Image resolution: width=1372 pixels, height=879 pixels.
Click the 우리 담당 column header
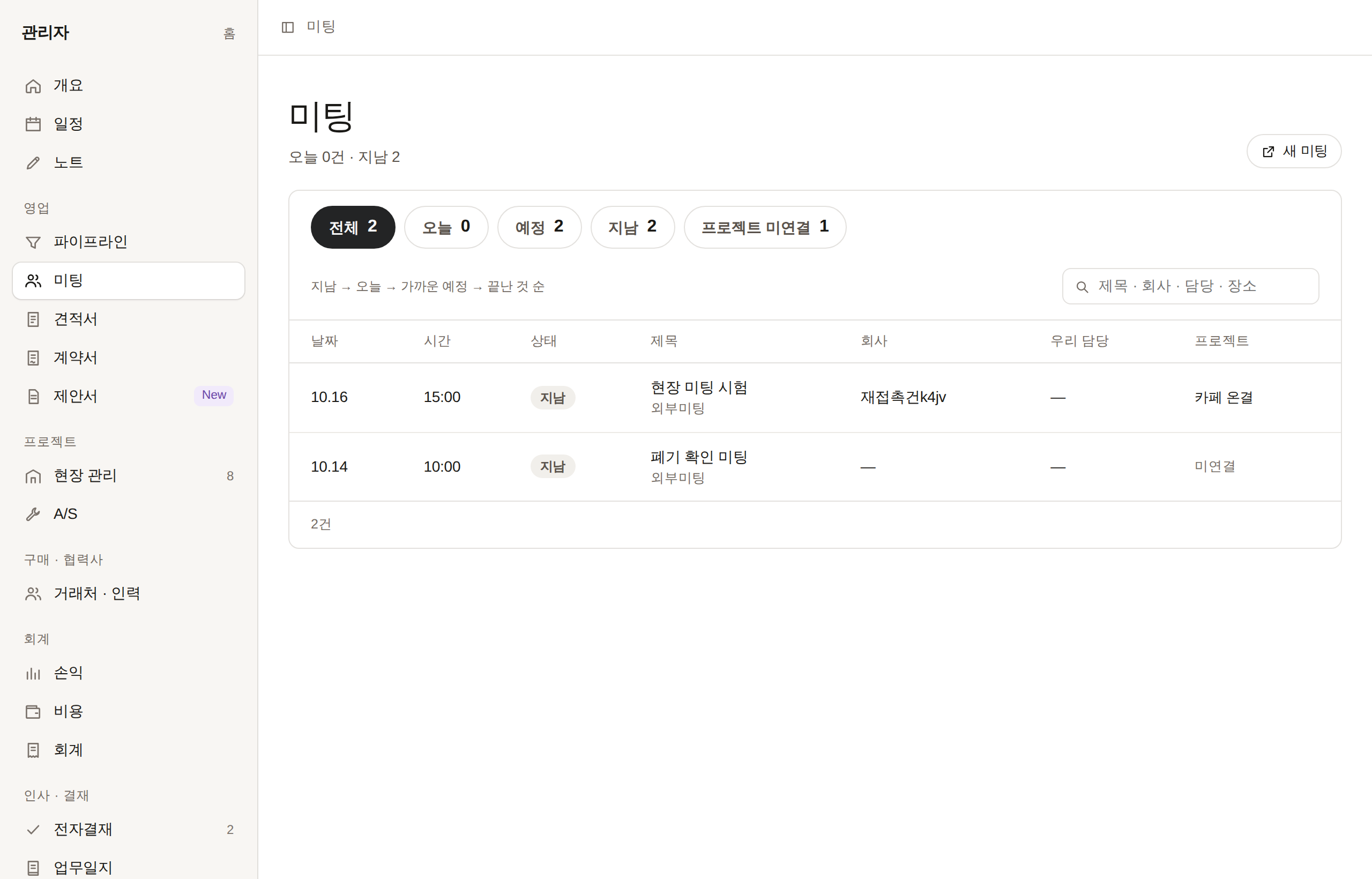tap(1079, 341)
